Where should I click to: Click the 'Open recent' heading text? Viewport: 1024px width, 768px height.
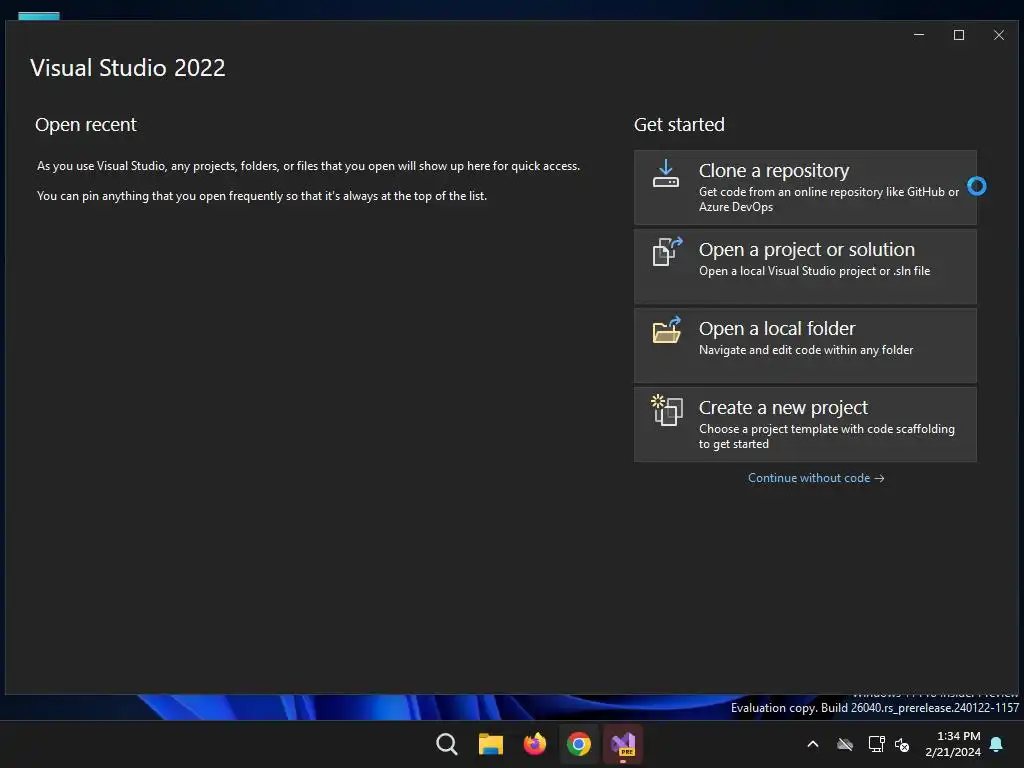pyautogui.click(x=86, y=125)
